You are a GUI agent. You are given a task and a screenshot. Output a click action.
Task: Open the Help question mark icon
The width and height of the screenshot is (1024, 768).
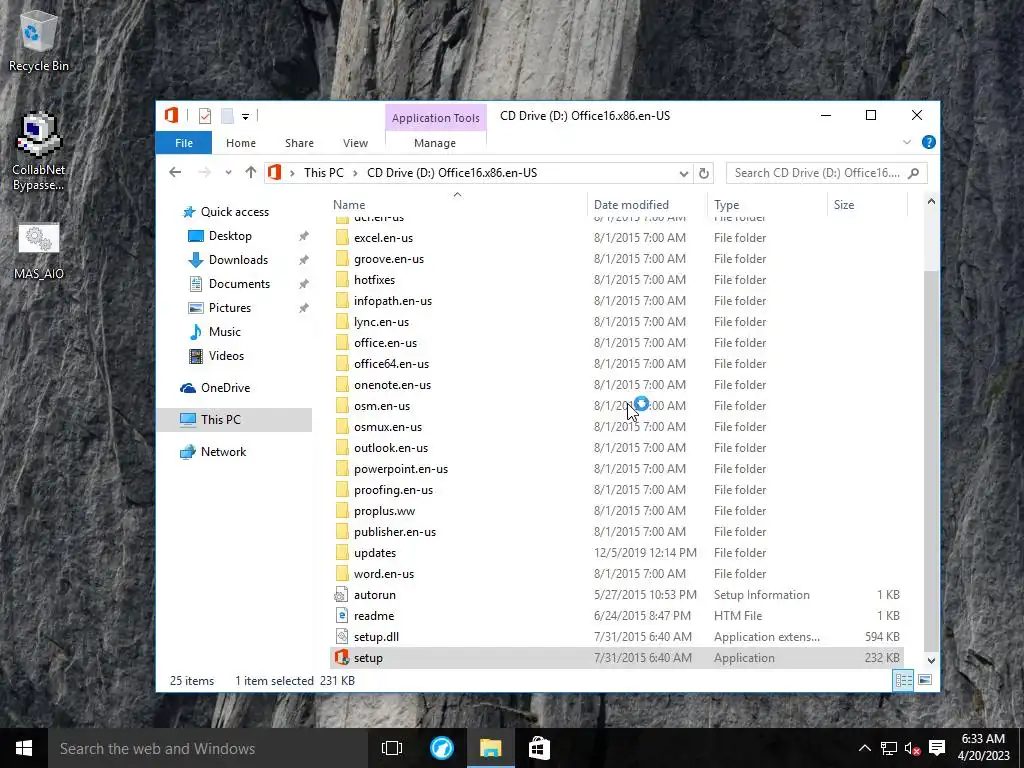pyautogui.click(x=928, y=142)
